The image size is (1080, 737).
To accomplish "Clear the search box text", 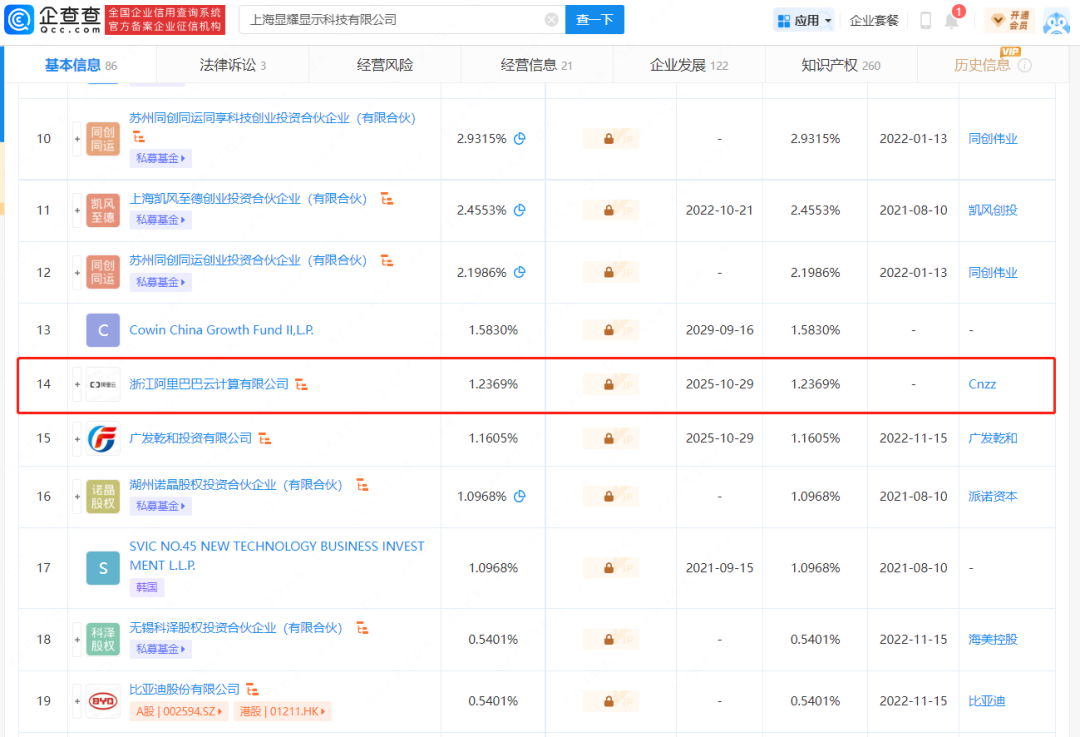I will tap(551, 20).
